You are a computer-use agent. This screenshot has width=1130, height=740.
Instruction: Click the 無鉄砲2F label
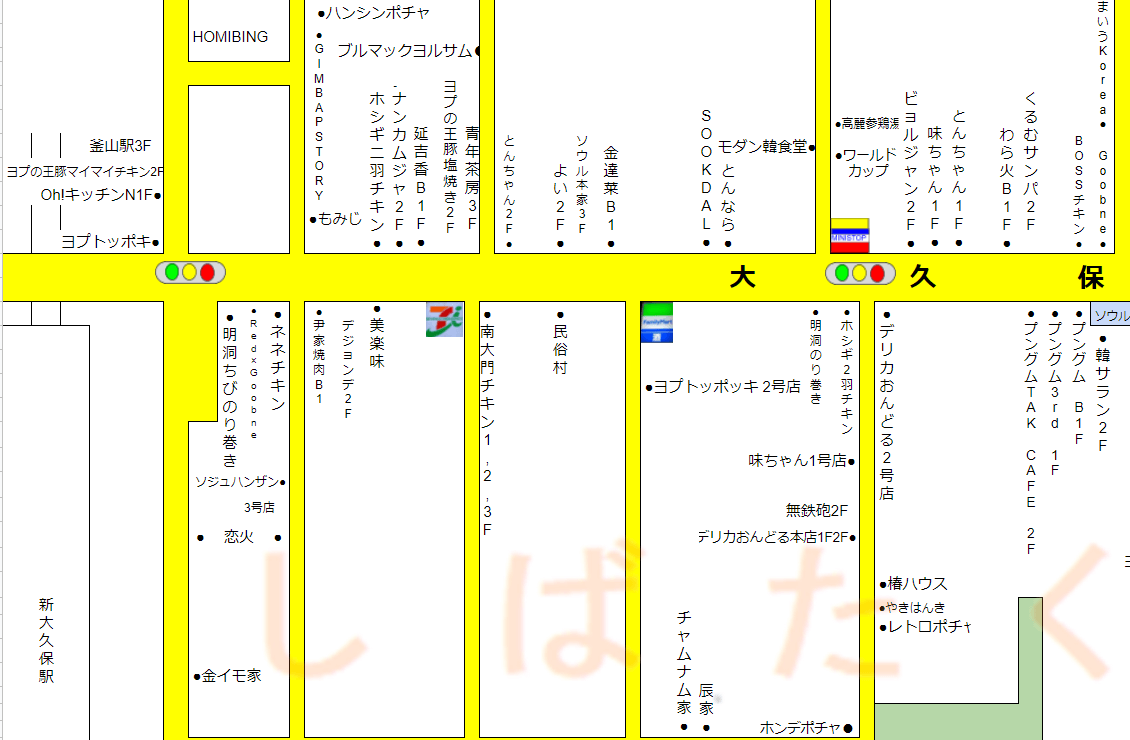(x=816, y=510)
